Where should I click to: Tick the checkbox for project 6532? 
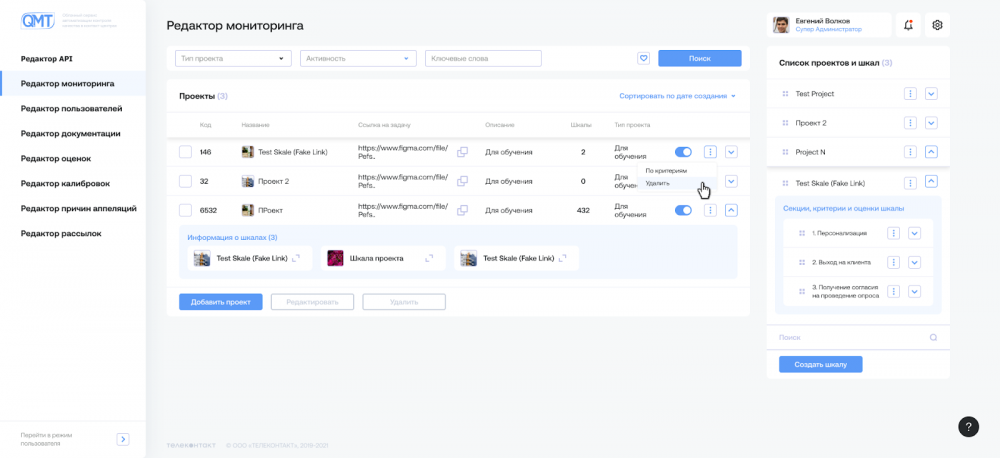[185, 210]
